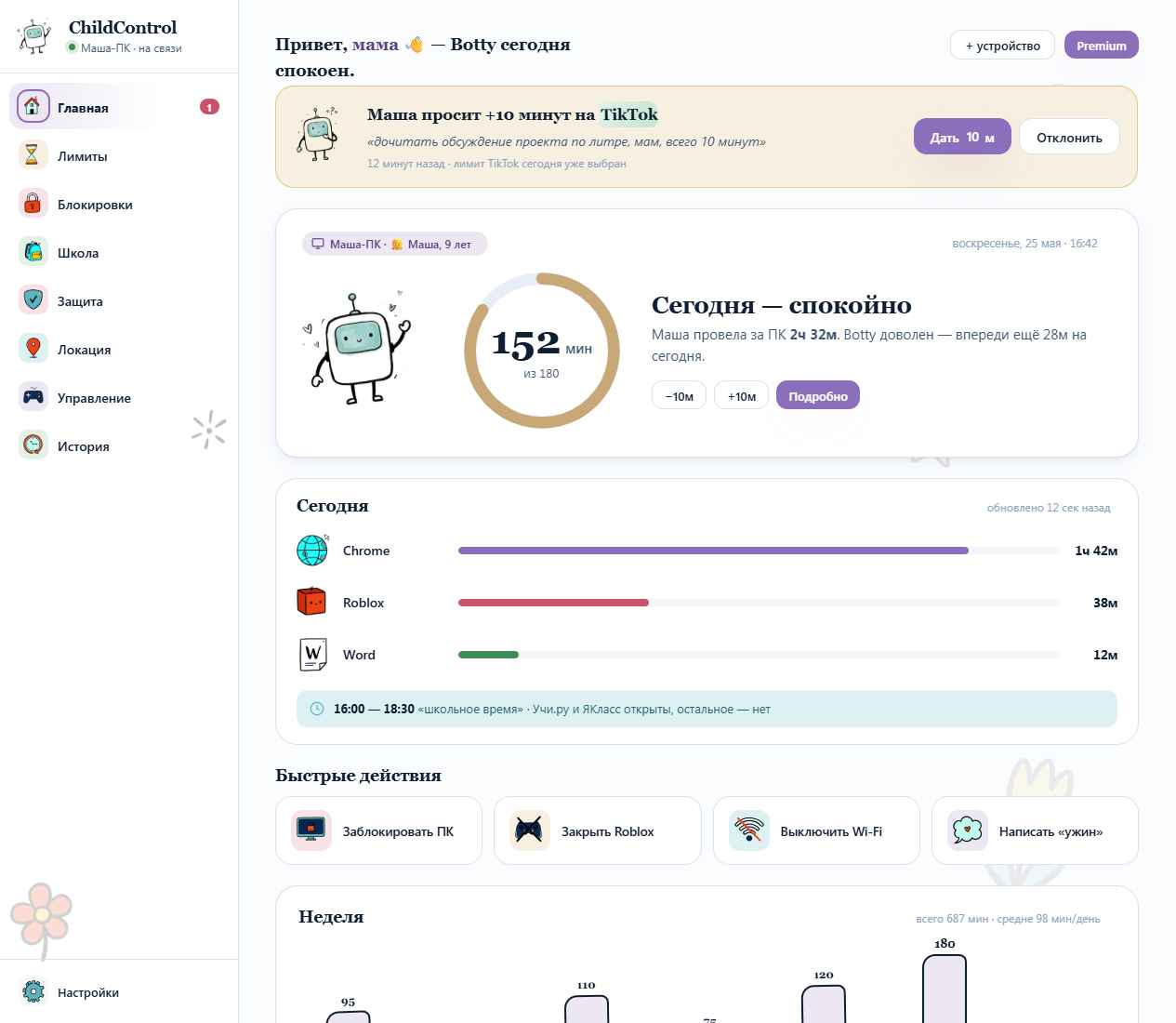Open the Лимиты section

tap(119, 154)
